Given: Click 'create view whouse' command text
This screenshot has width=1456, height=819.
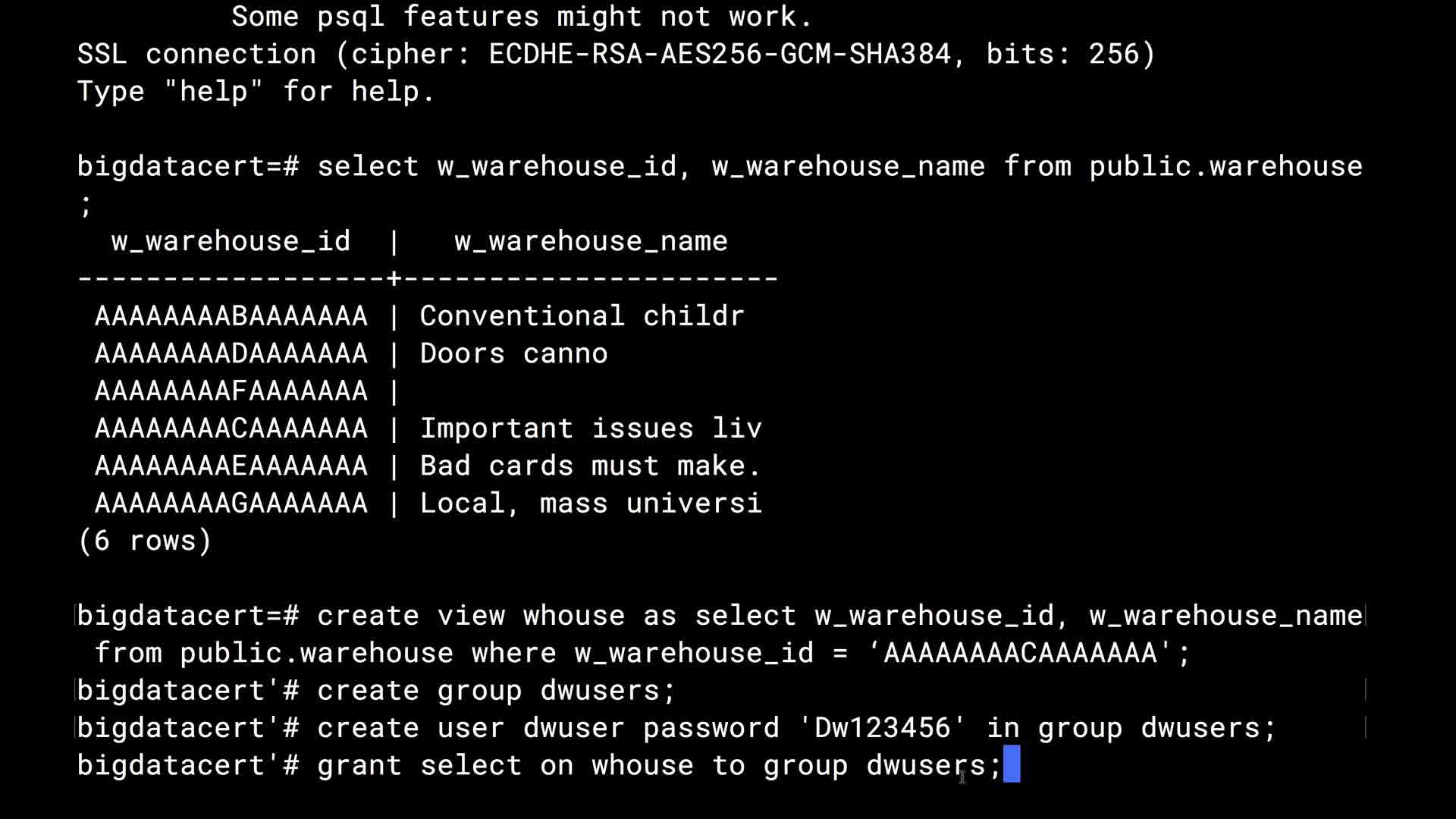Looking at the screenshot, I should 471,616.
